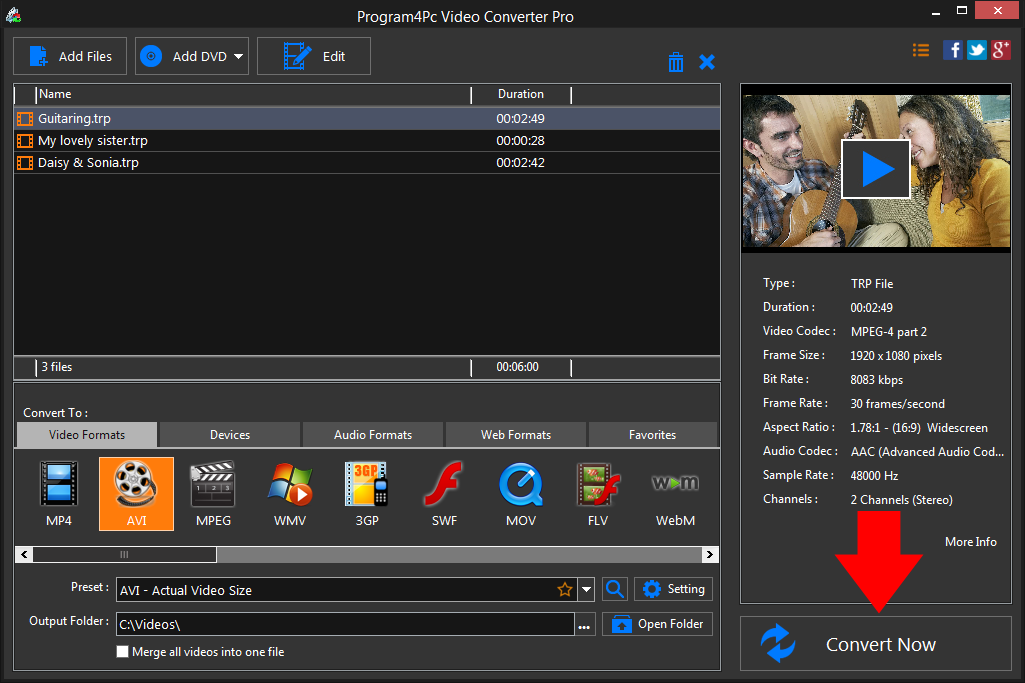The height and width of the screenshot is (683, 1025).
Task: Choose the FLV Flash video format
Action: (x=597, y=494)
